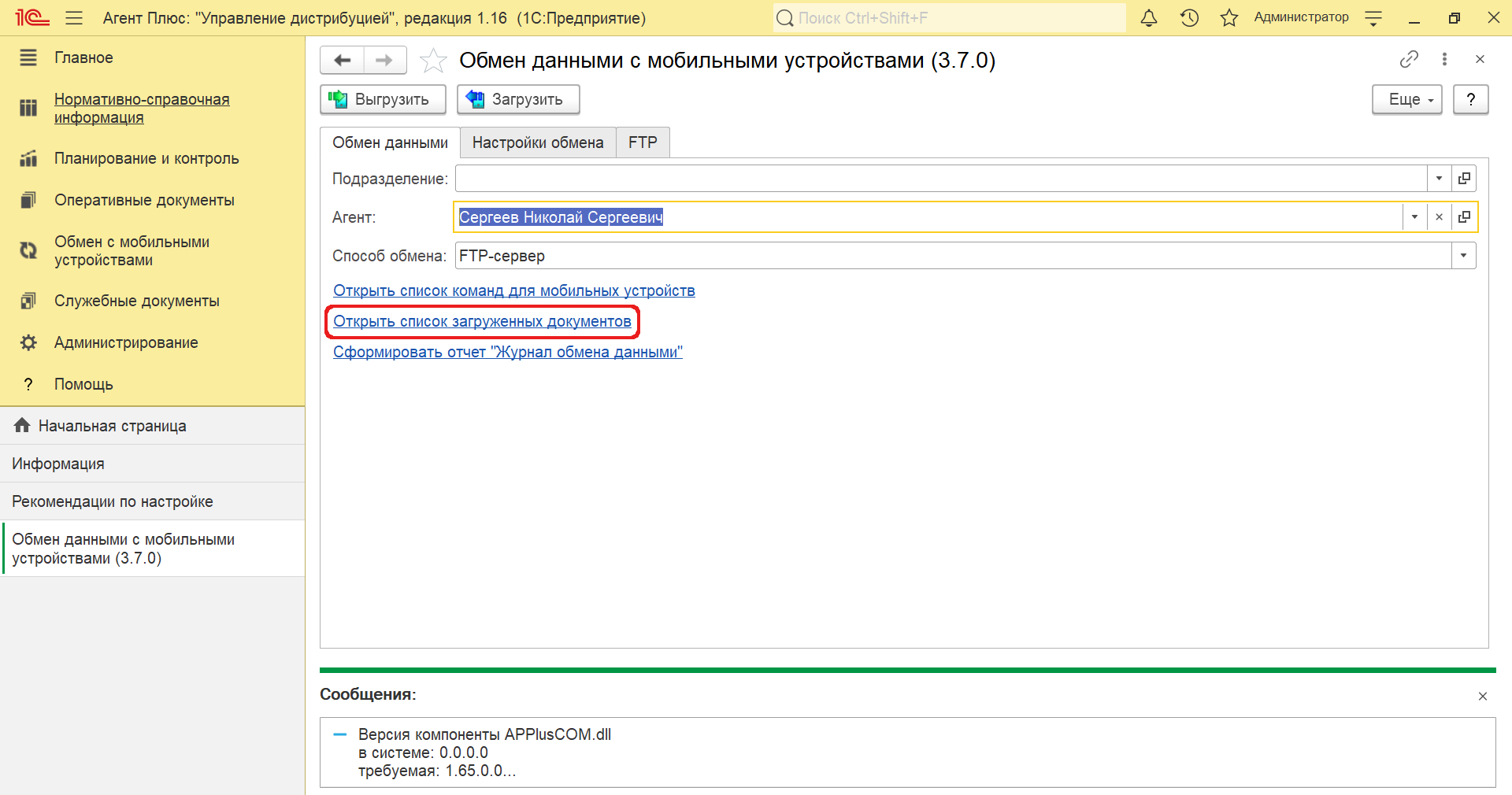Open the history clock icon
1512x795 pixels.
point(1189,18)
